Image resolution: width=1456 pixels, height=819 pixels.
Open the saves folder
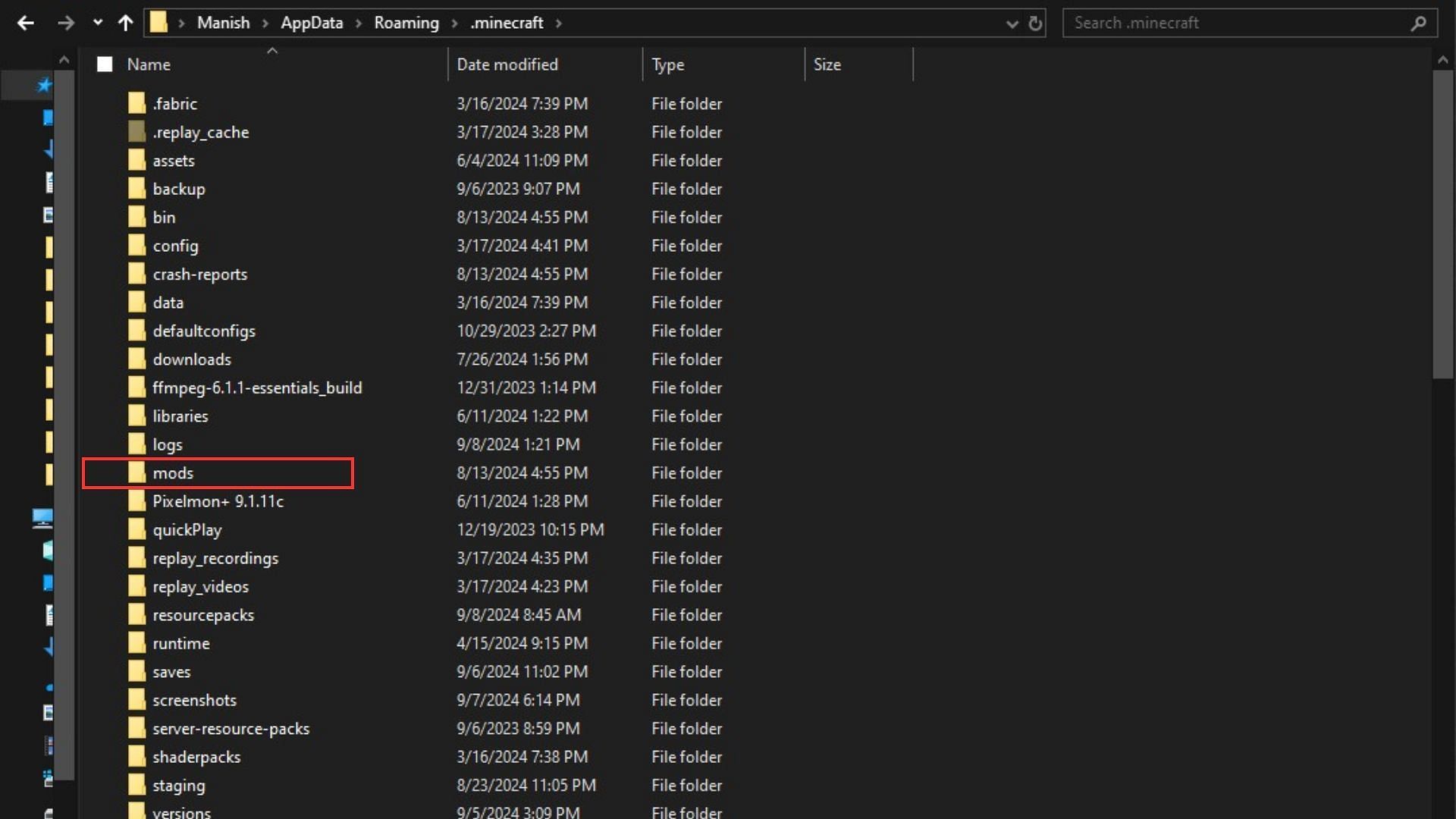pos(172,671)
